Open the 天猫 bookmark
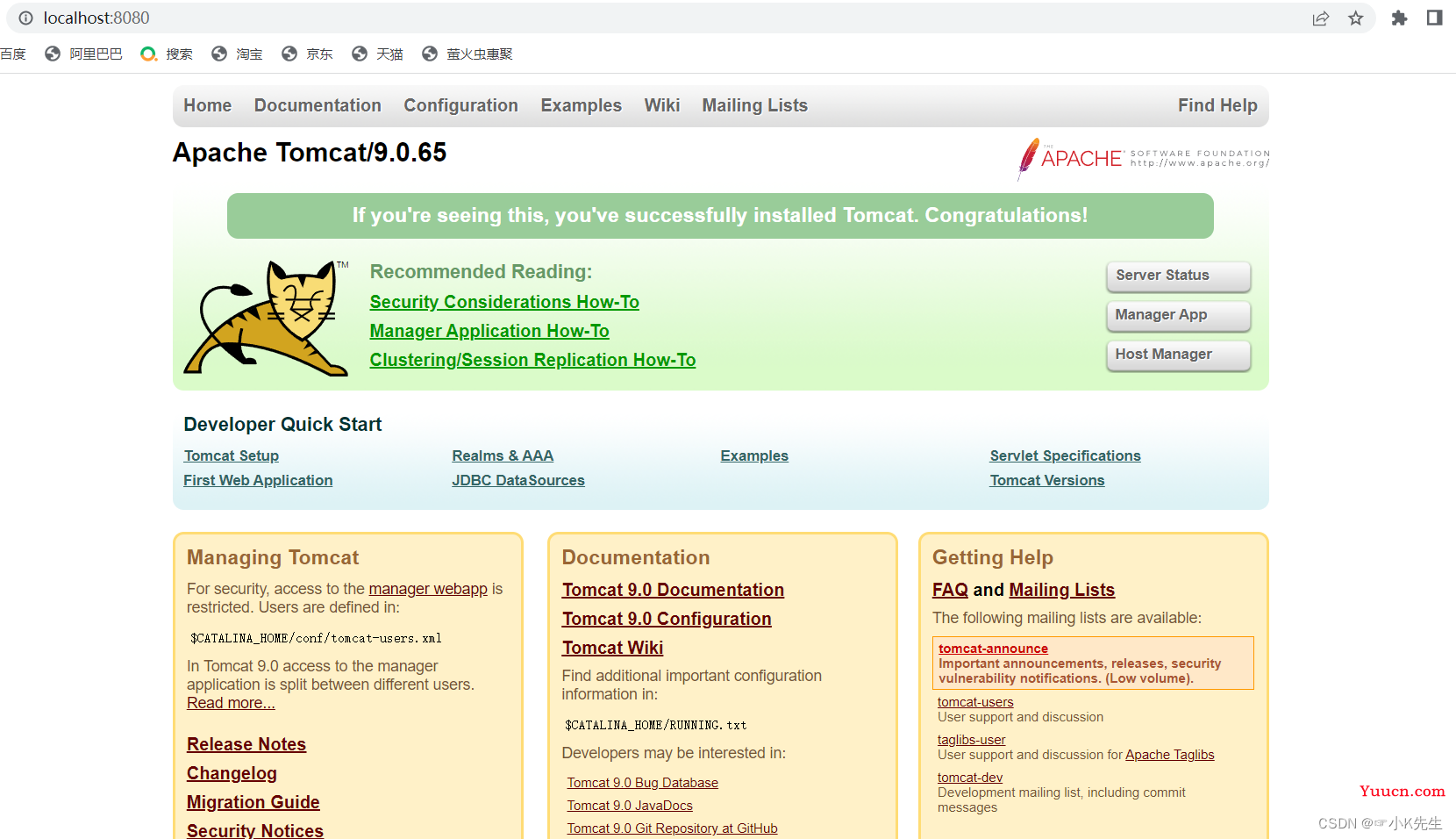1456x839 pixels. 377,54
